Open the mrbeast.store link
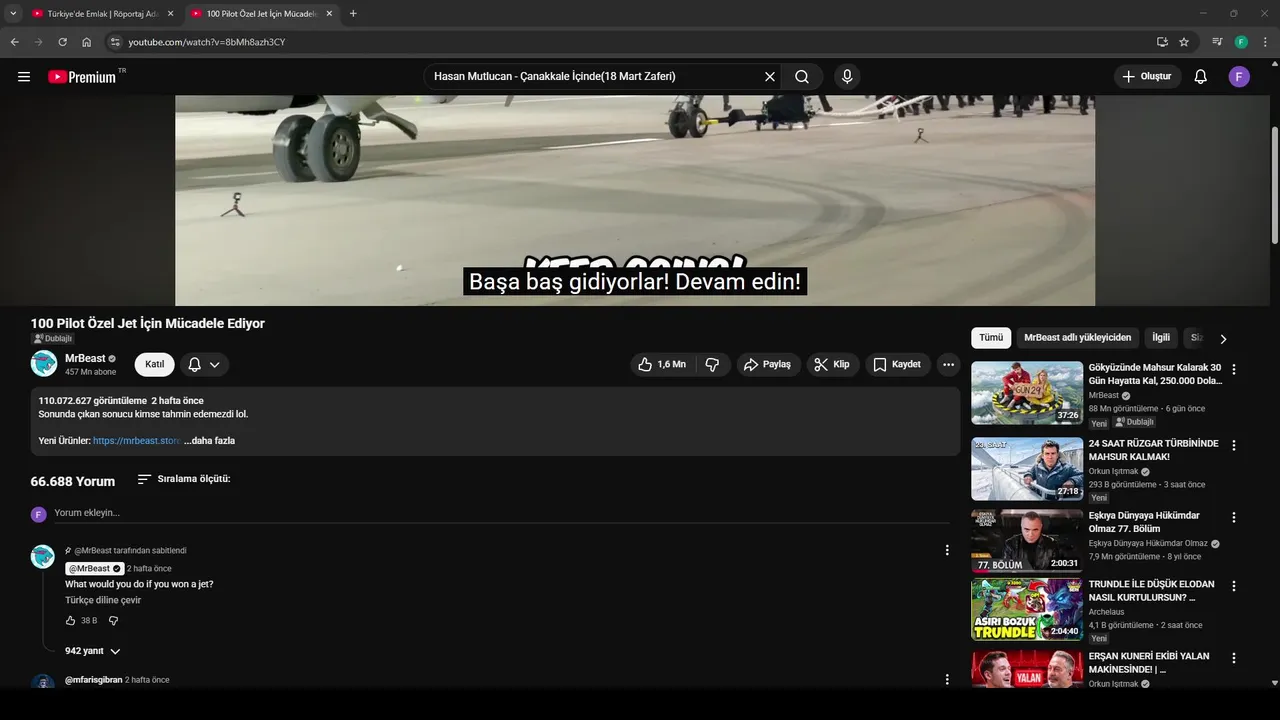The height and width of the screenshot is (720, 1280). click(137, 441)
